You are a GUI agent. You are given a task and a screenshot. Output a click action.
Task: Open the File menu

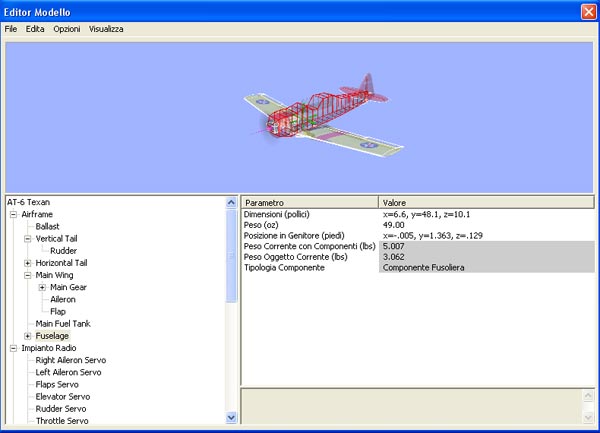pos(11,29)
